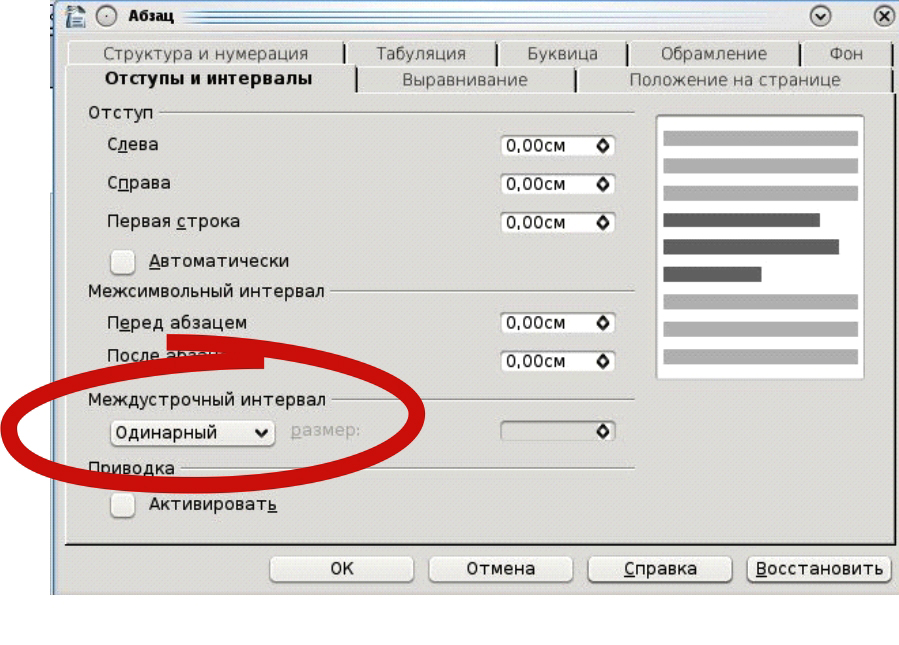Select the Буквица tab

560,54
